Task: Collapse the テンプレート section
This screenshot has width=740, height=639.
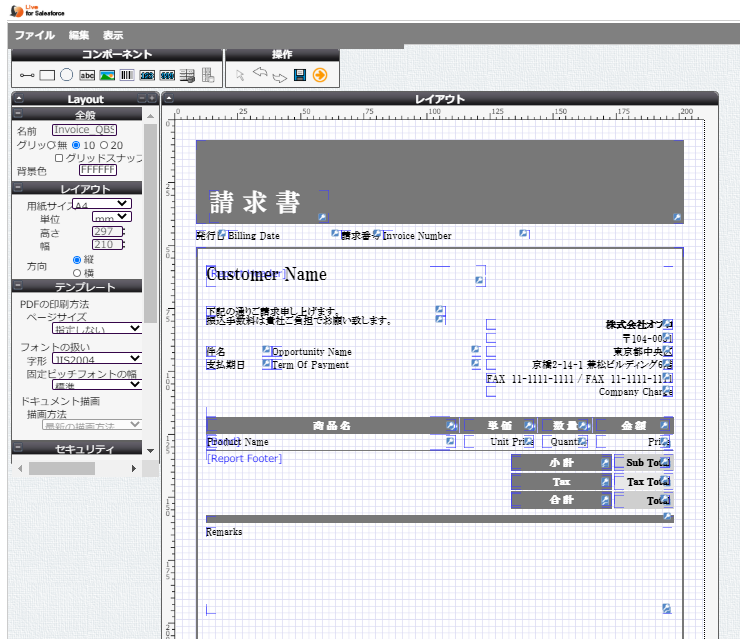Action: click(x=20, y=287)
